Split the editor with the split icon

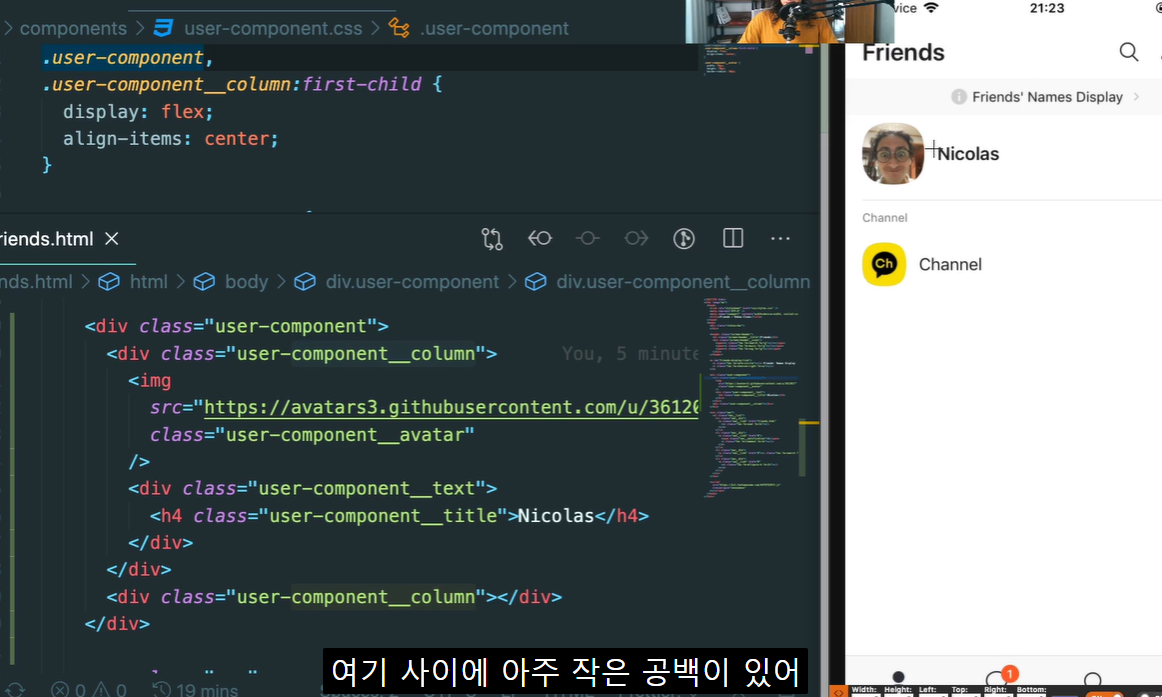(733, 239)
